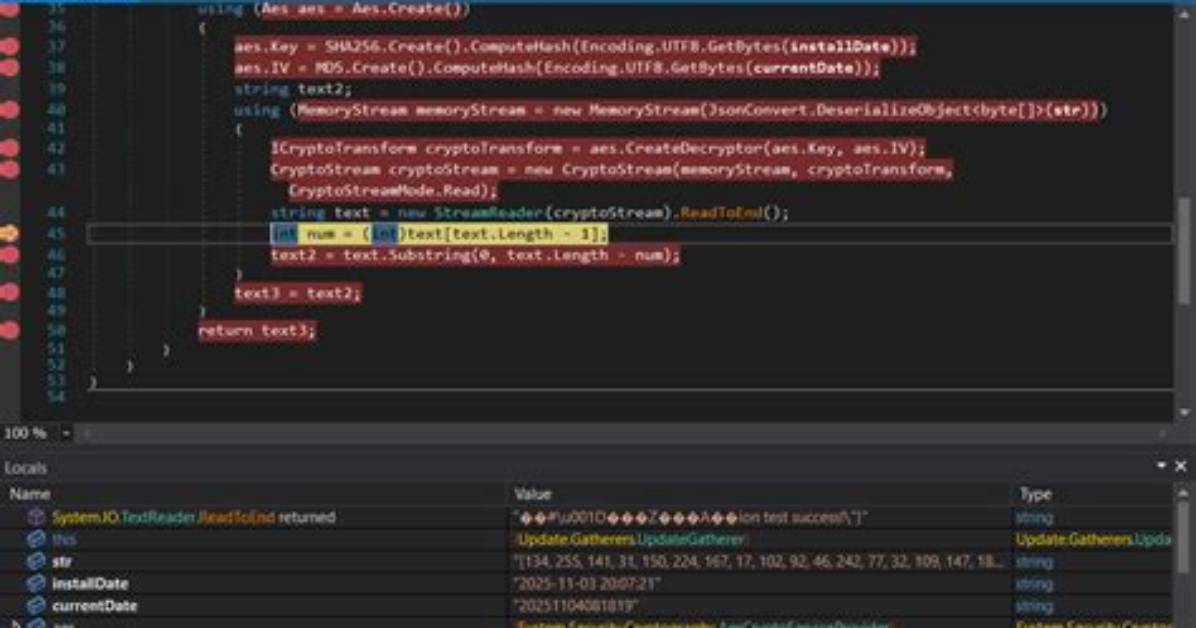Click the icon beside the ReadToEnd returned row

pyautogui.click(x=36, y=517)
